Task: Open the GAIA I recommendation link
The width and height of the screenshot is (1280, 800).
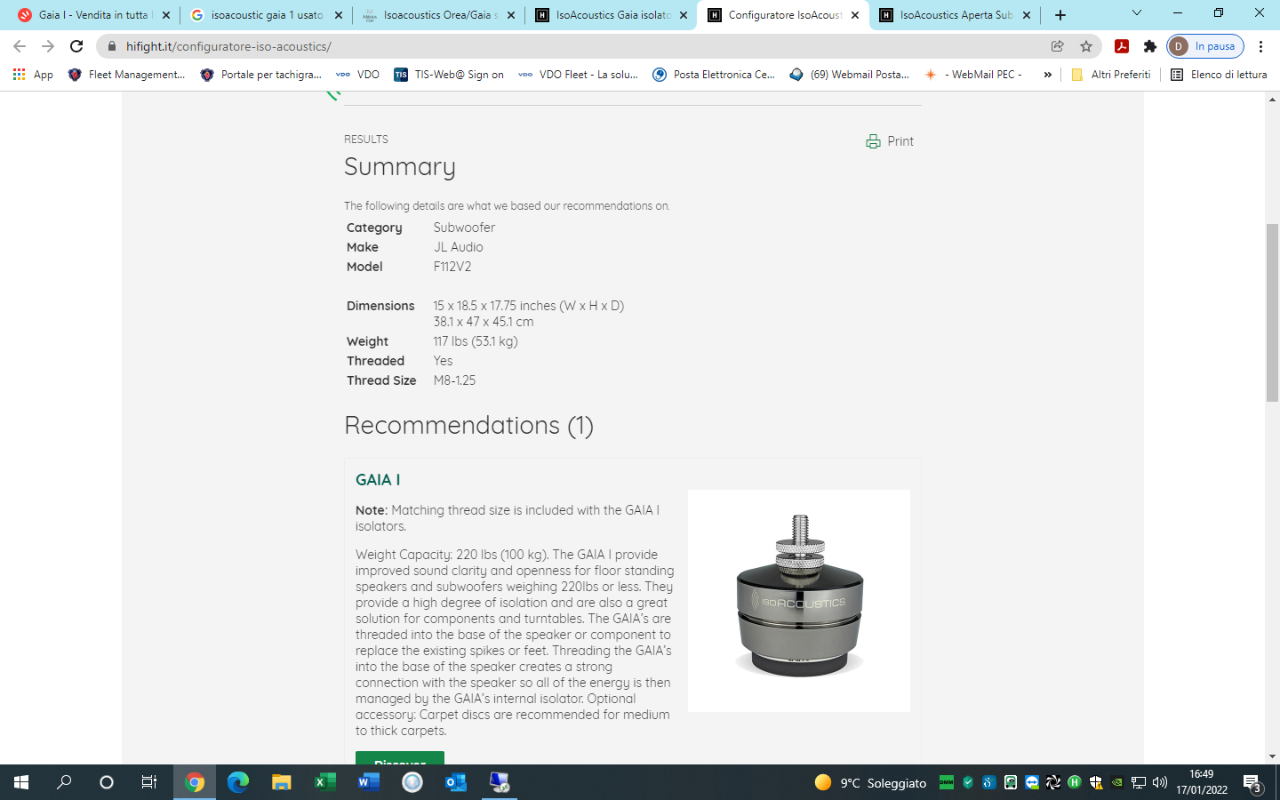Action: point(378,480)
